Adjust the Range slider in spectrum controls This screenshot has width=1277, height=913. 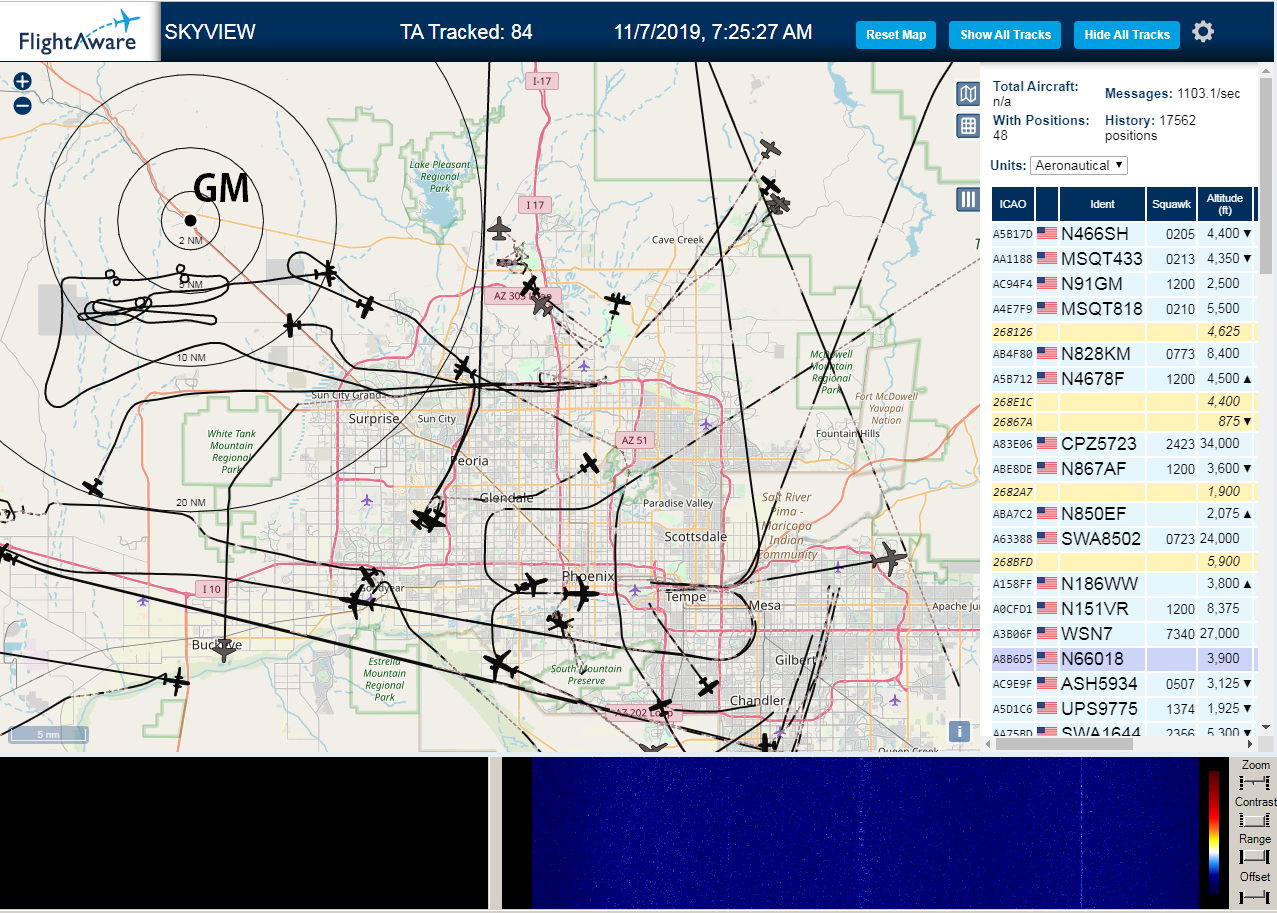tap(1254, 857)
